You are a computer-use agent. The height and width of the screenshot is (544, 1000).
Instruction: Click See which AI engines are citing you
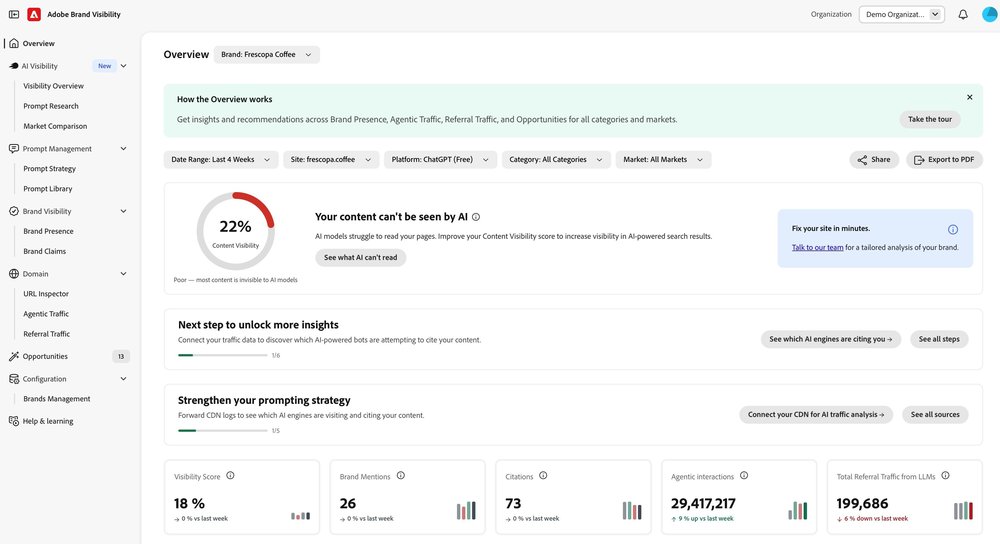pyautogui.click(x=830, y=339)
